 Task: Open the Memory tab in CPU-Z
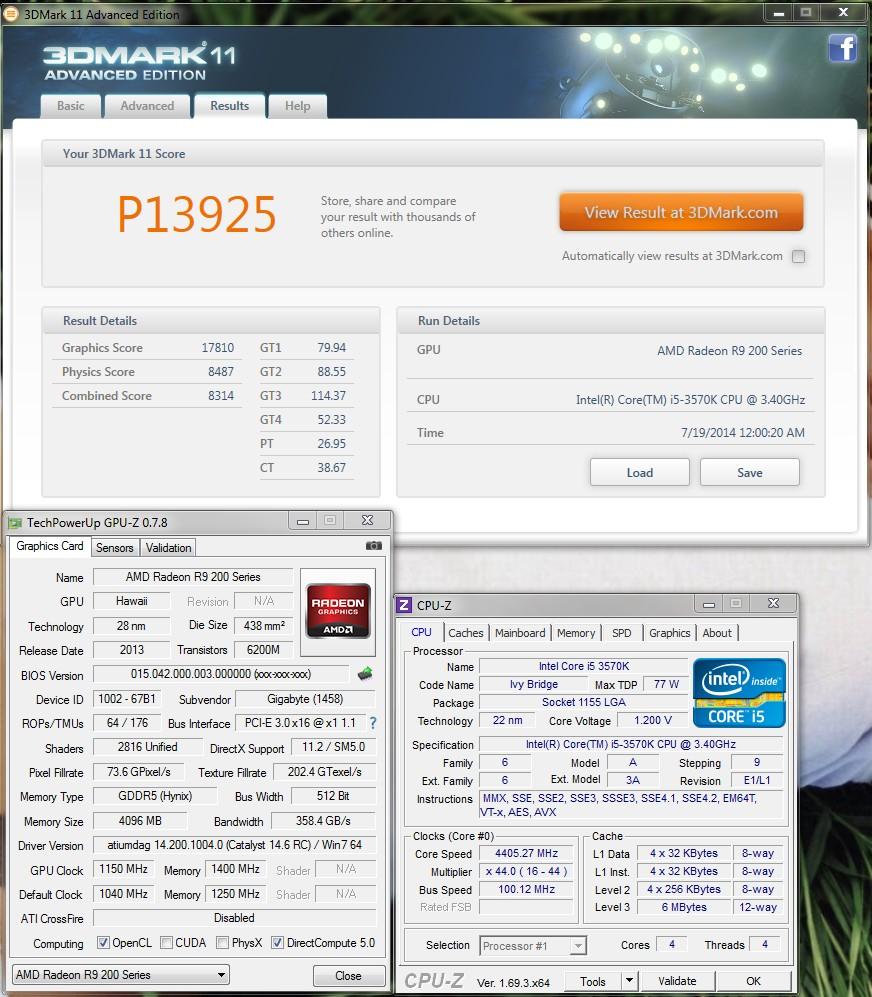coord(576,633)
